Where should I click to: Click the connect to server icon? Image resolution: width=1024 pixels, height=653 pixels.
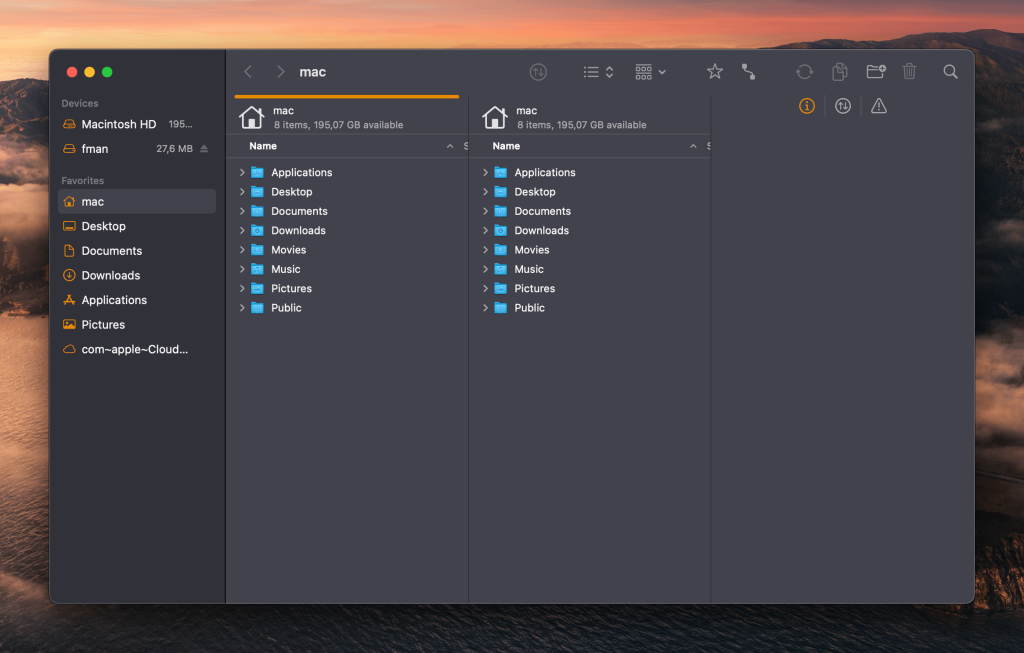click(748, 72)
